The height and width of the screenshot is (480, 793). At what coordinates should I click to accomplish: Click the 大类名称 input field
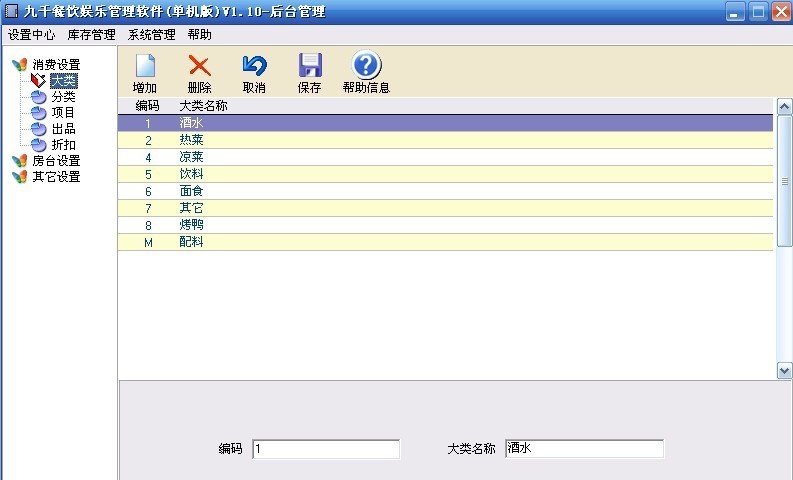pyautogui.click(x=584, y=449)
